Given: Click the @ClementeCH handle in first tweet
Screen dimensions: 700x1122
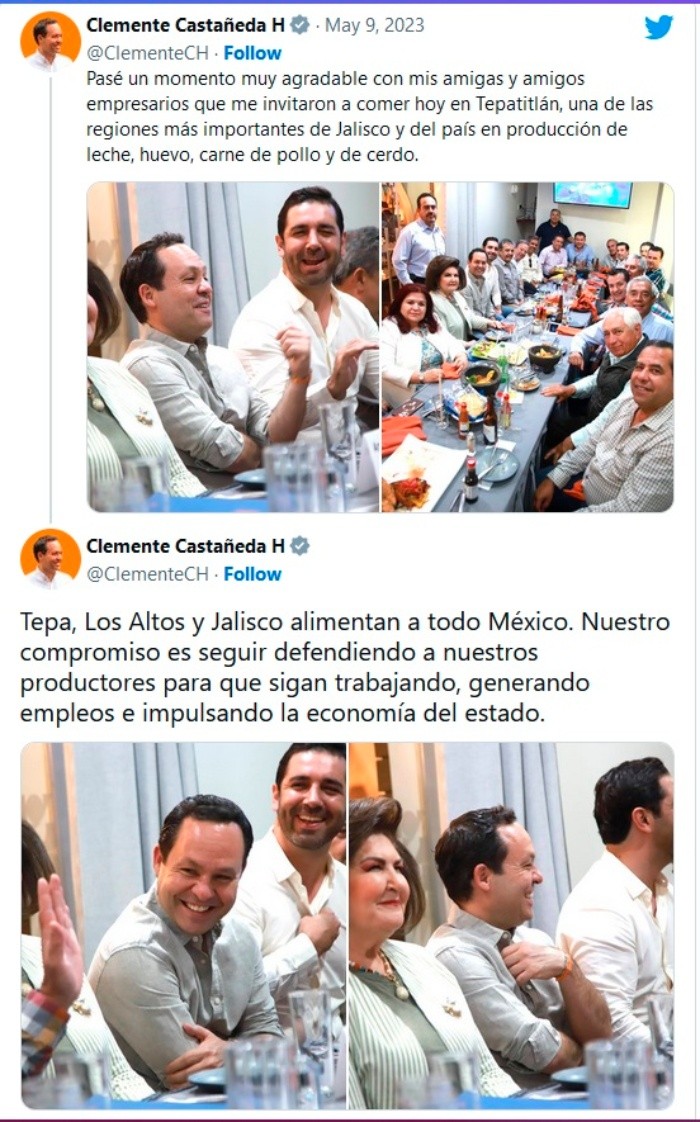Looking at the screenshot, I should [x=147, y=53].
